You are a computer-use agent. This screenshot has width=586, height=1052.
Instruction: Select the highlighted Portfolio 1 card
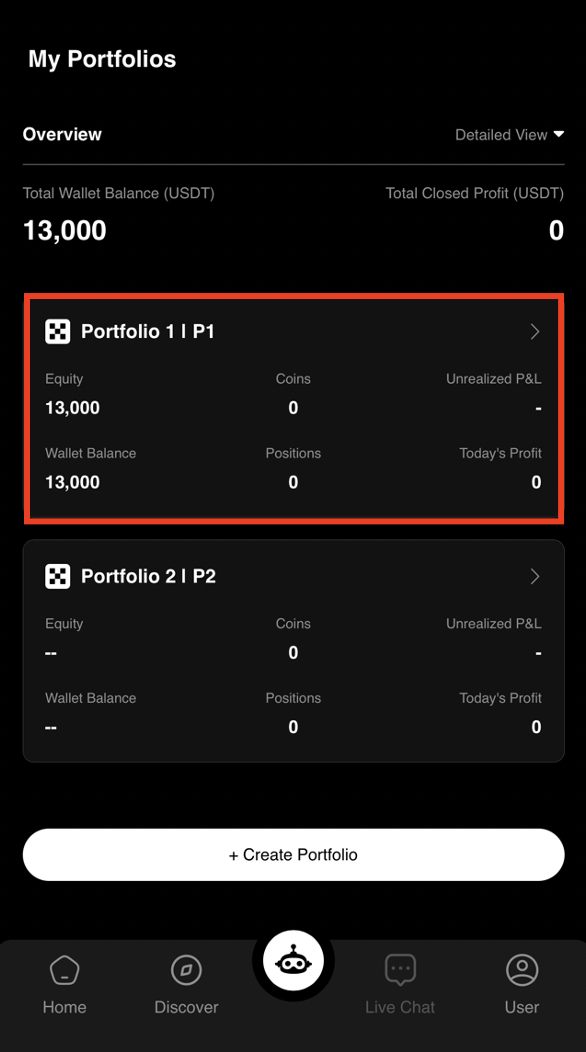(x=293, y=407)
